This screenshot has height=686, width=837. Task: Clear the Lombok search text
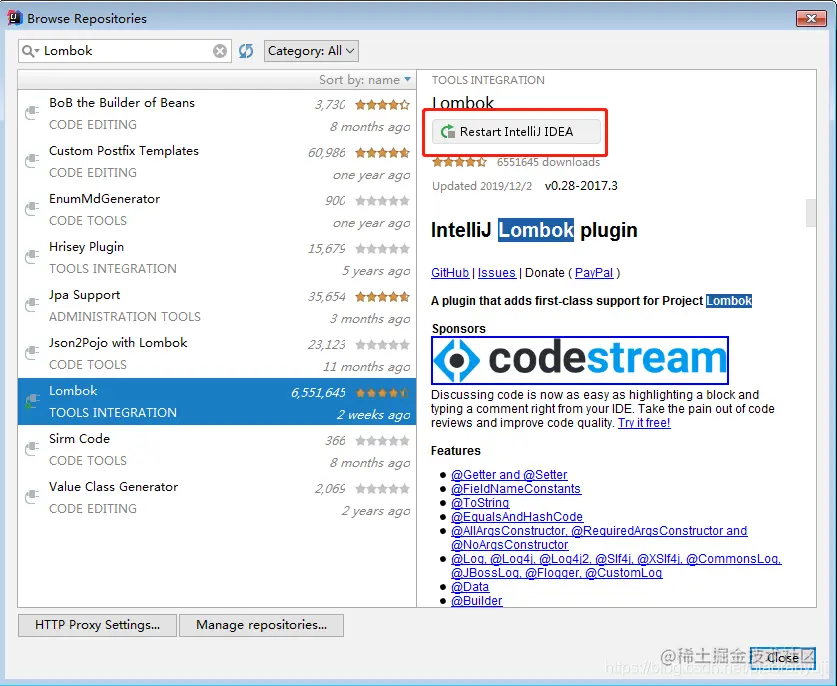(x=220, y=51)
